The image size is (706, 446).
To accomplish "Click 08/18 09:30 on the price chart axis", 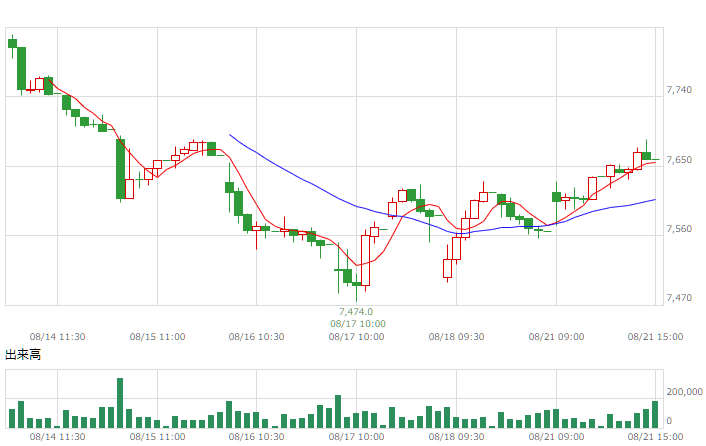I will pyautogui.click(x=456, y=337).
